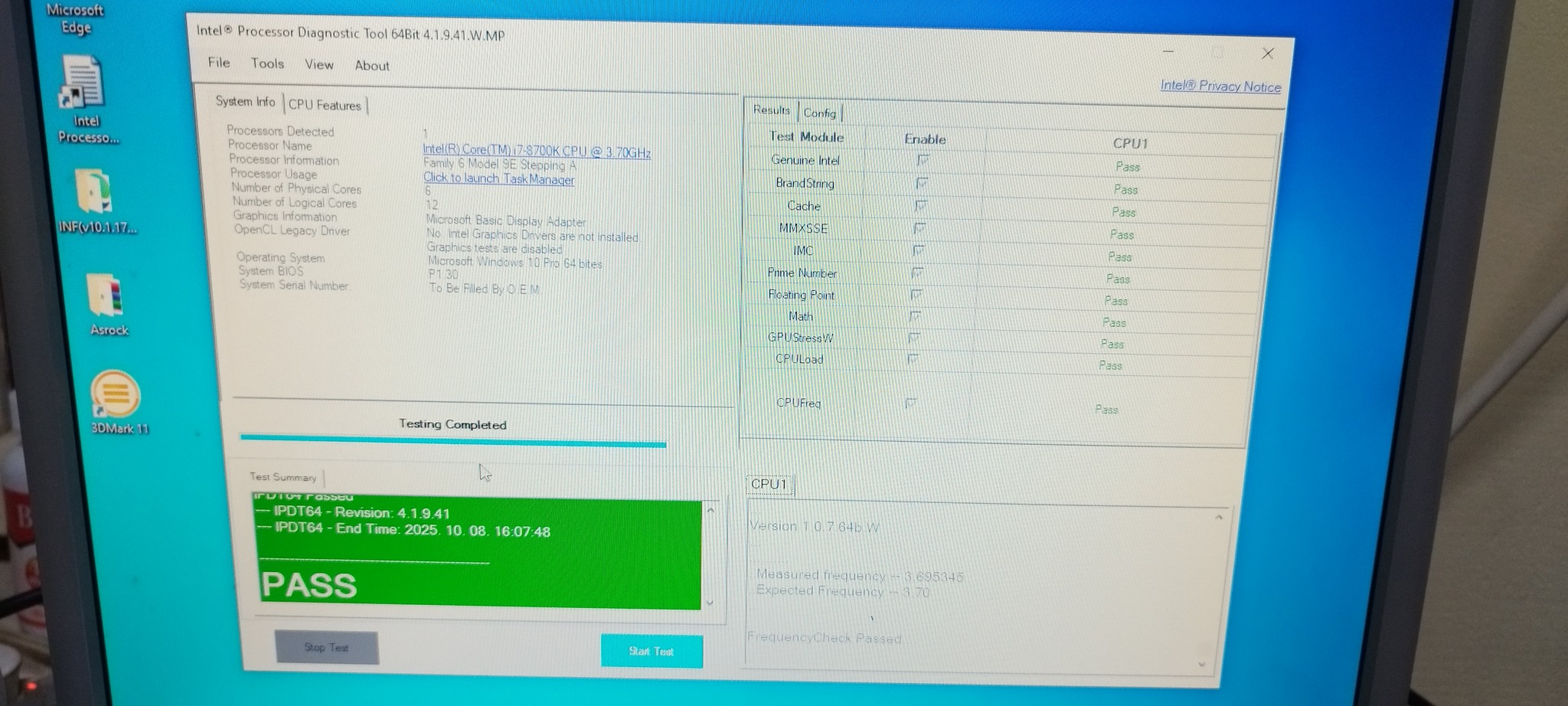Toggle the MMXSSE enable checkbox
Viewport: 1568px width, 706px height.
pos(920,228)
